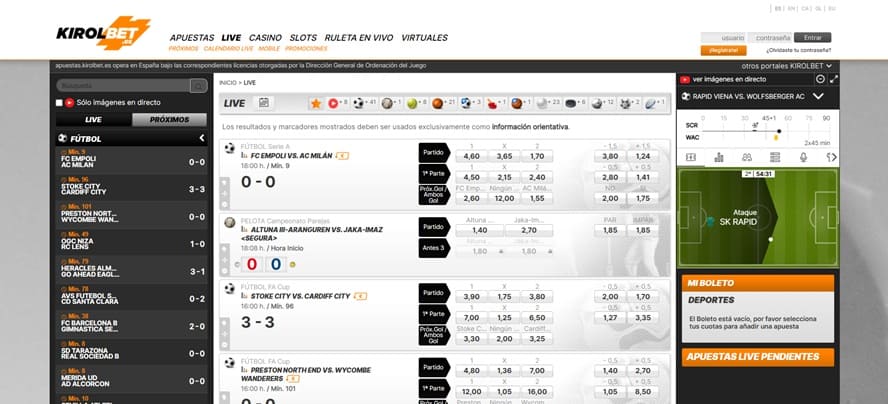Open Heracles Almelo match in sidebar
The image size is (888, 404).
[131, 269]
